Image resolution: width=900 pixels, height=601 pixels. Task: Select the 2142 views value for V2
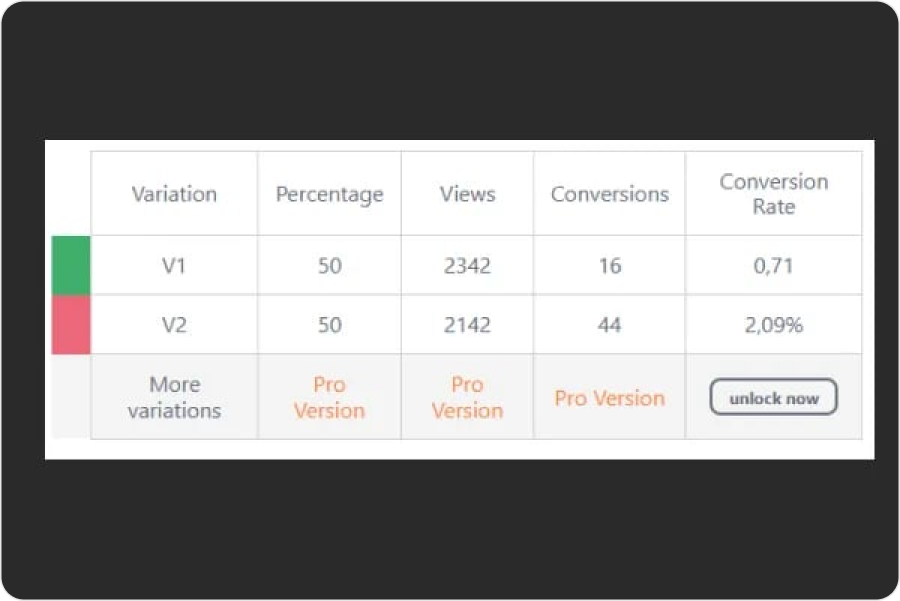(x=466, y=323)
